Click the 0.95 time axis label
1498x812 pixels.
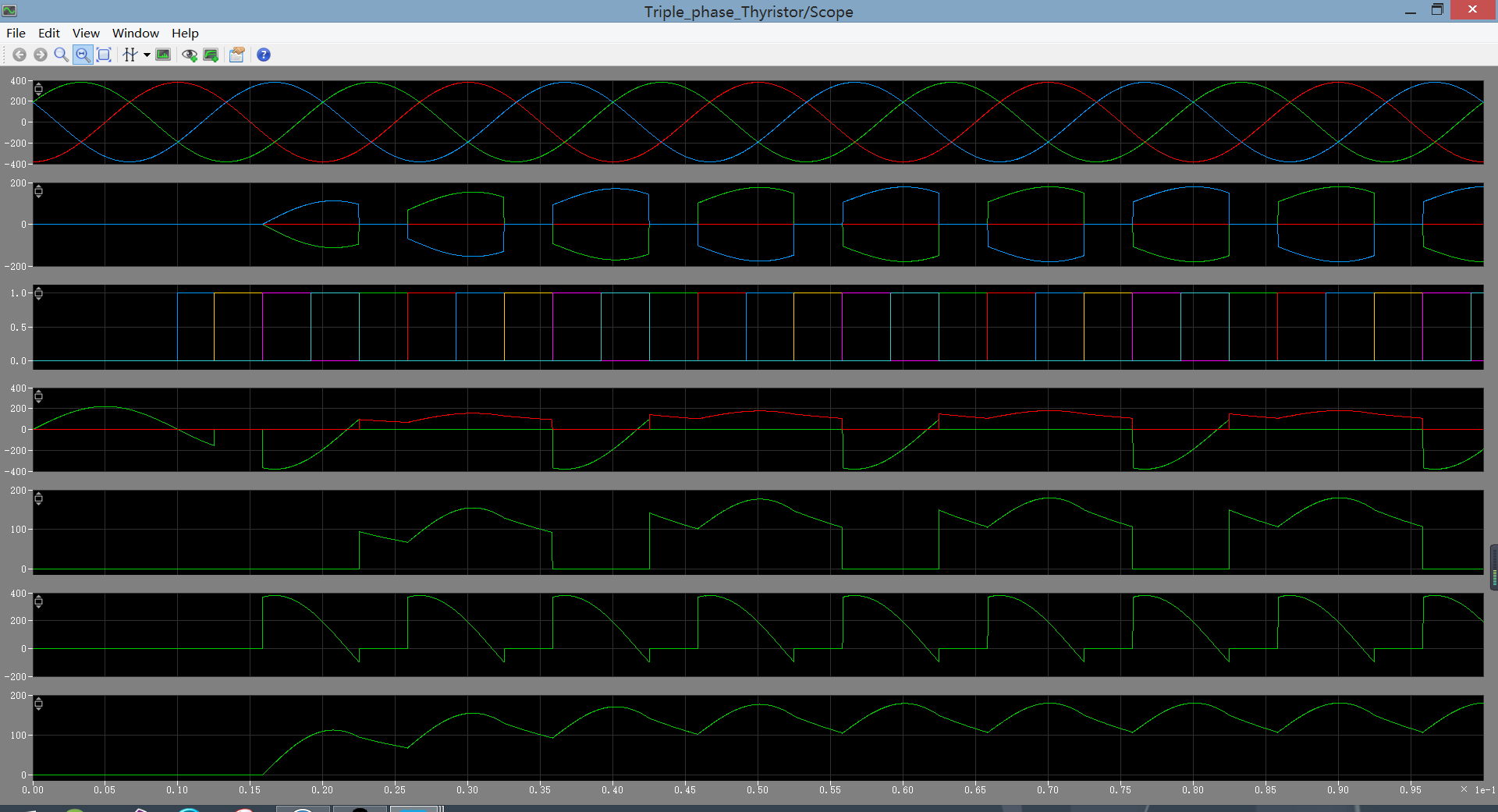pyautogui.click(x=1410, y=790)
